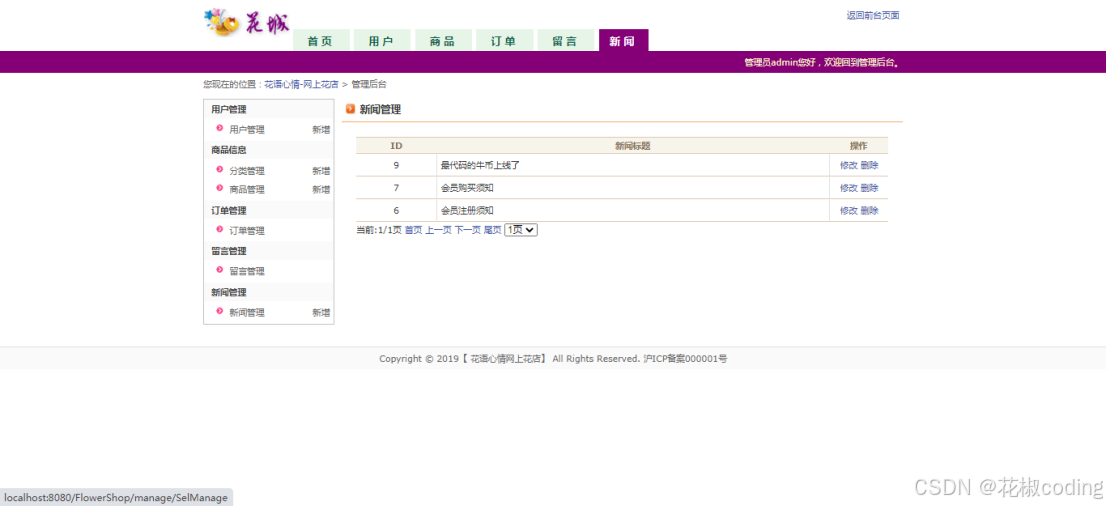Click the pink bullet next to 商品管理
The height and width of the screenshot is (507, 1107).
[x=220, y=188]
